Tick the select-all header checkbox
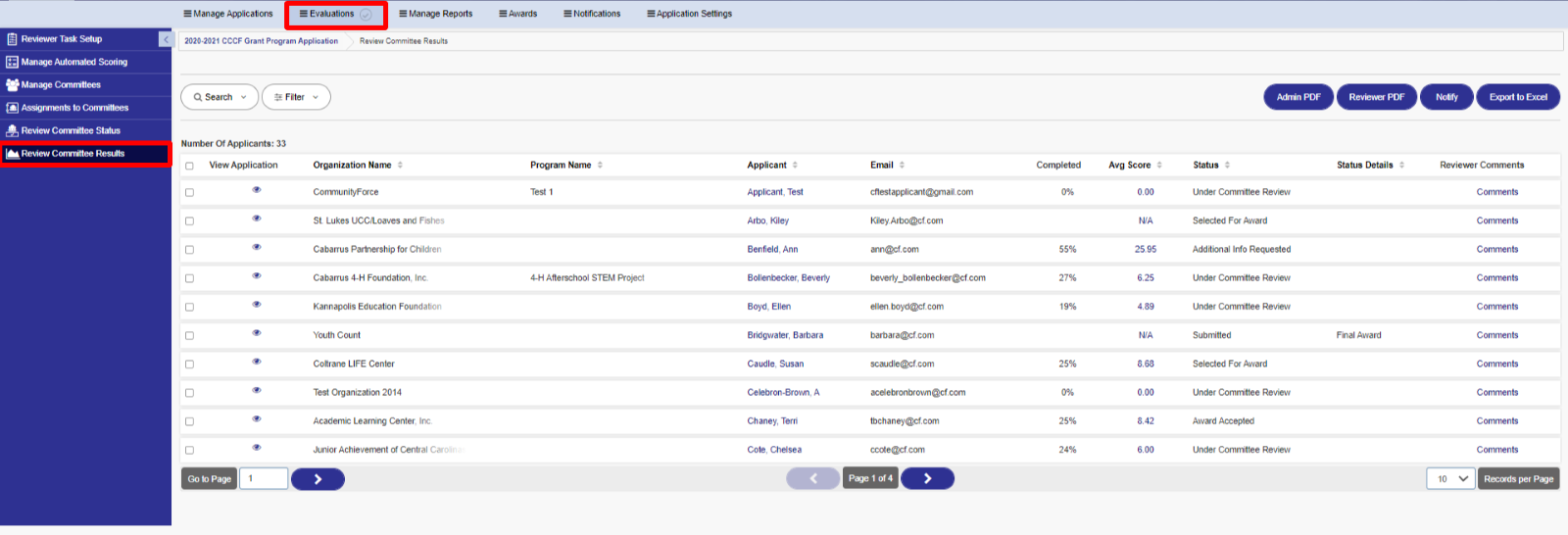 click(x=189, y=166)
